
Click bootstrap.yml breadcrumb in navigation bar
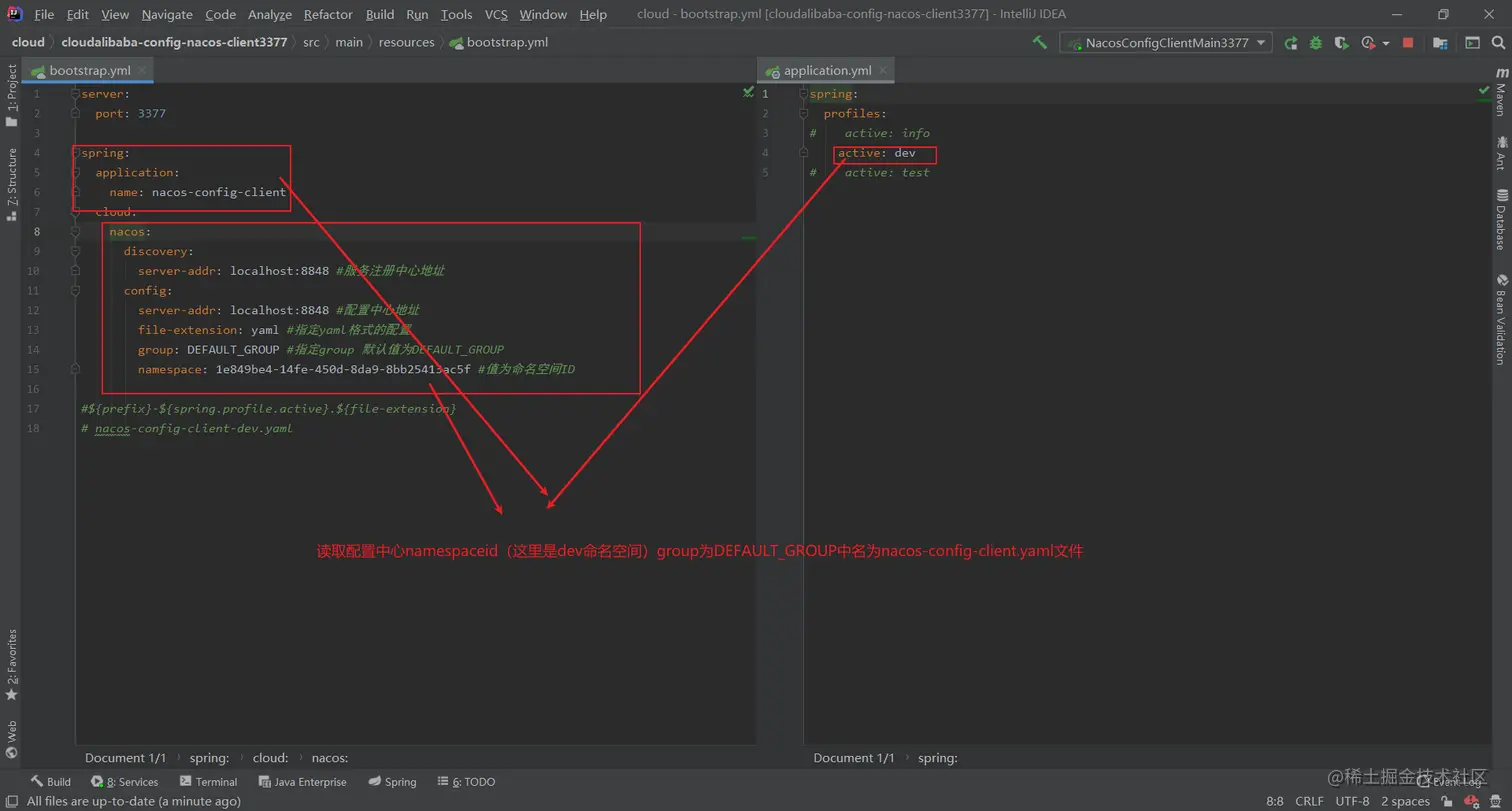pyautogui.click(x=499, y=42)
